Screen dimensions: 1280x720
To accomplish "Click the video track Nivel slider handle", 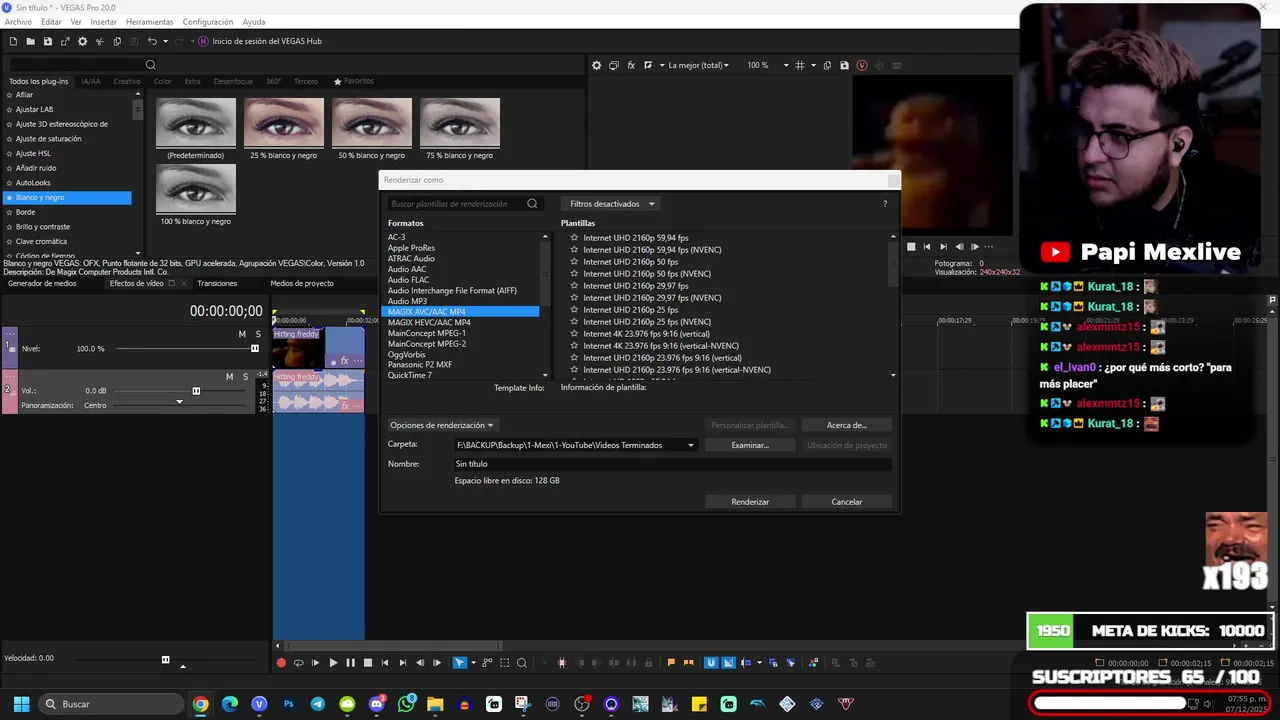I will coord(254,348).
